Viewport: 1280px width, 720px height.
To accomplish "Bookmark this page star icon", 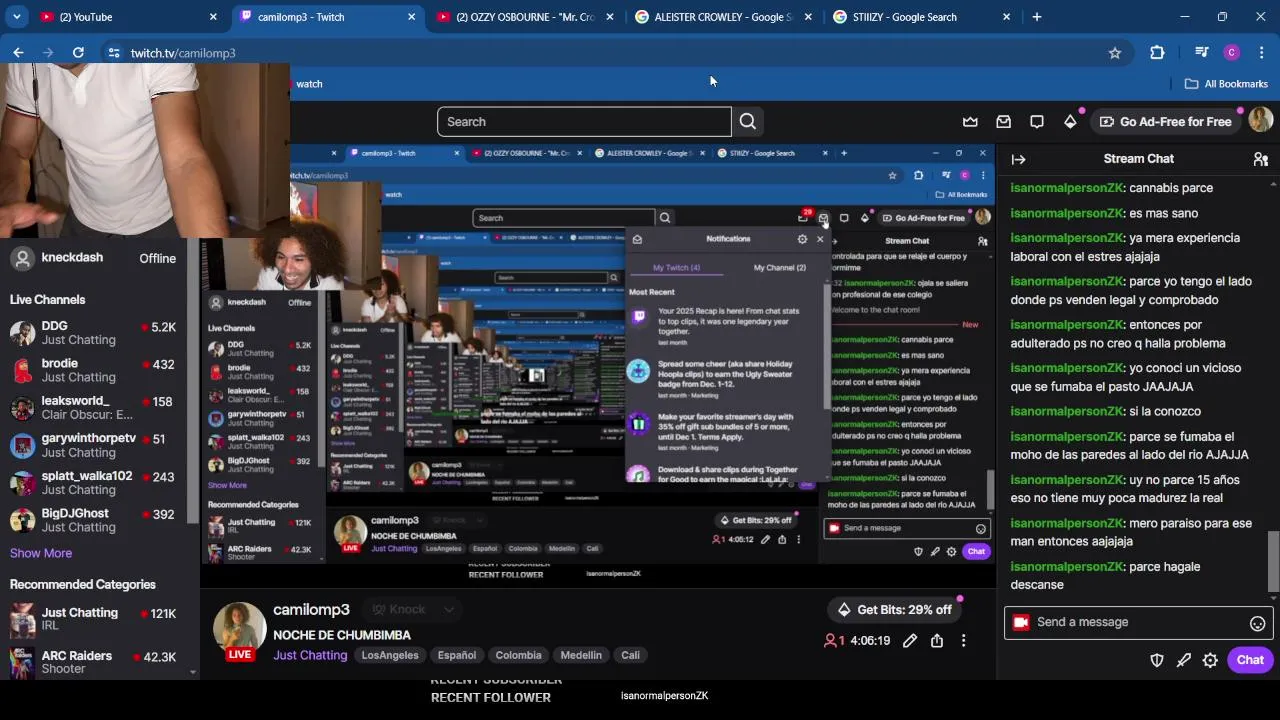I will pyautogui.click(x=1115, y=53).
